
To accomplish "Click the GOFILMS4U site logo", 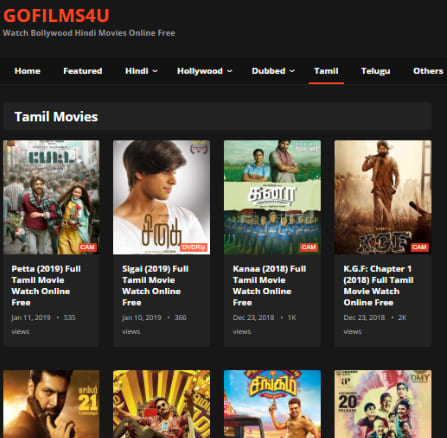I will click(56, 16).
